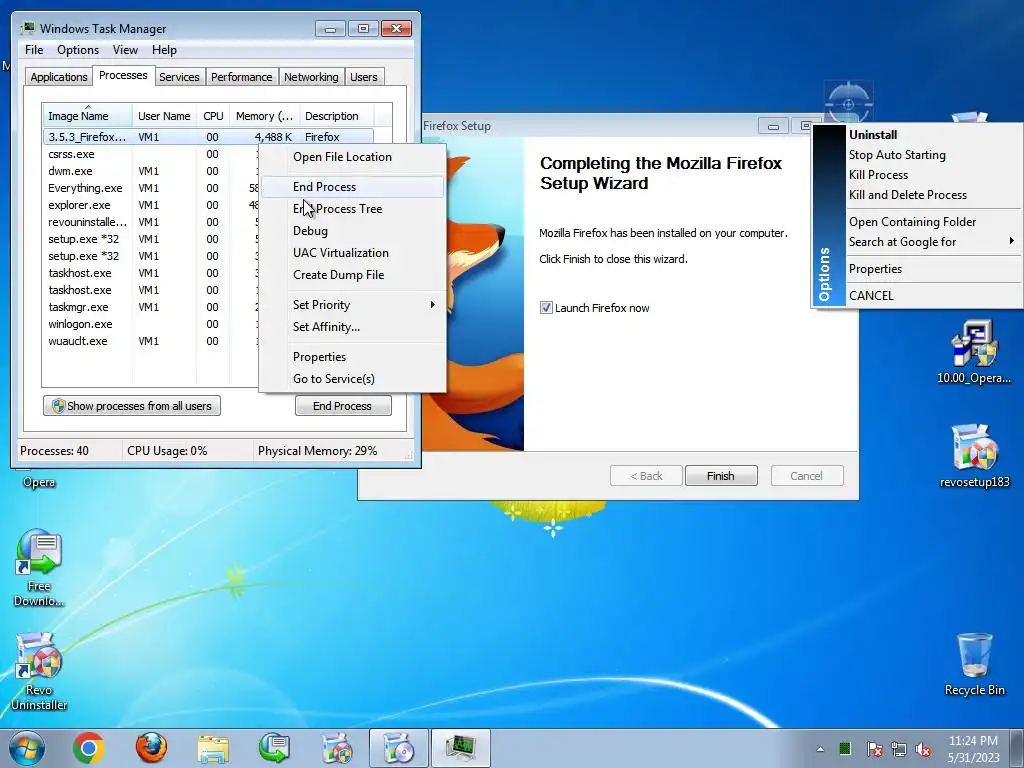Open Properties in Revo Options menu
This screenshot has height=768, width=1024.
[933, 269]
